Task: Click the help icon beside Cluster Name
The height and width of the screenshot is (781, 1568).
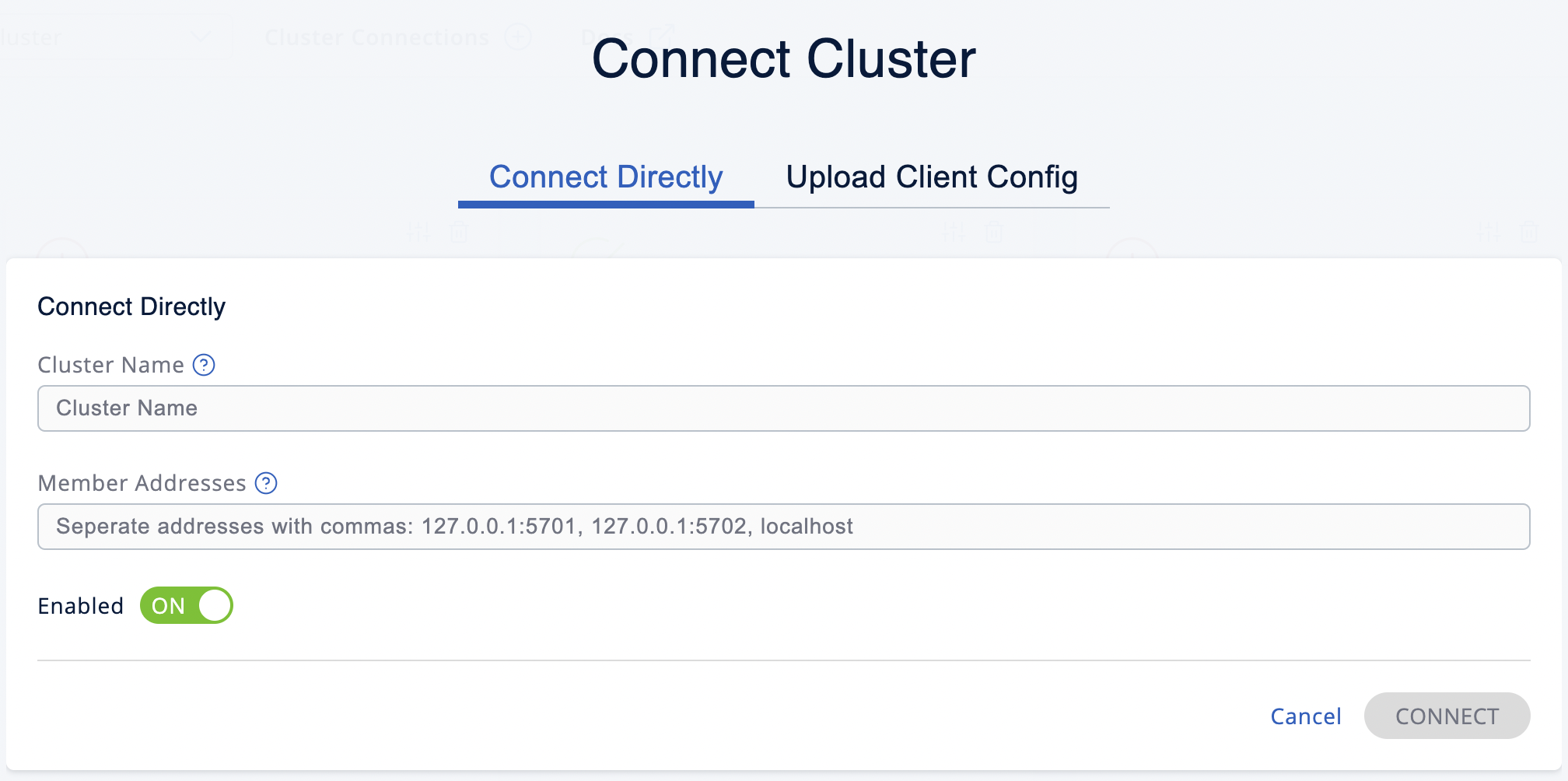Action: click(204, 366)
